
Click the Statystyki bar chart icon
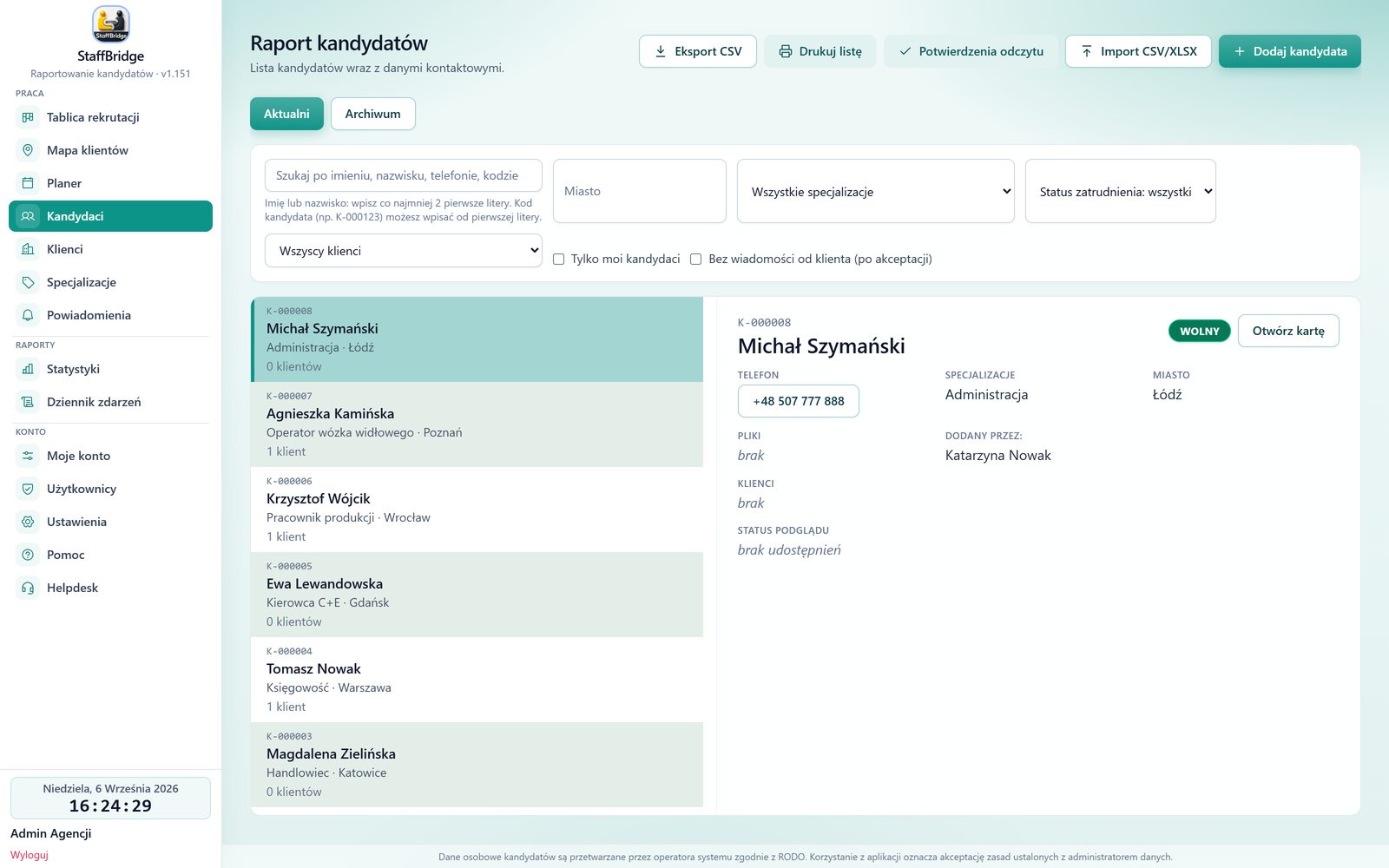[28, 369]
